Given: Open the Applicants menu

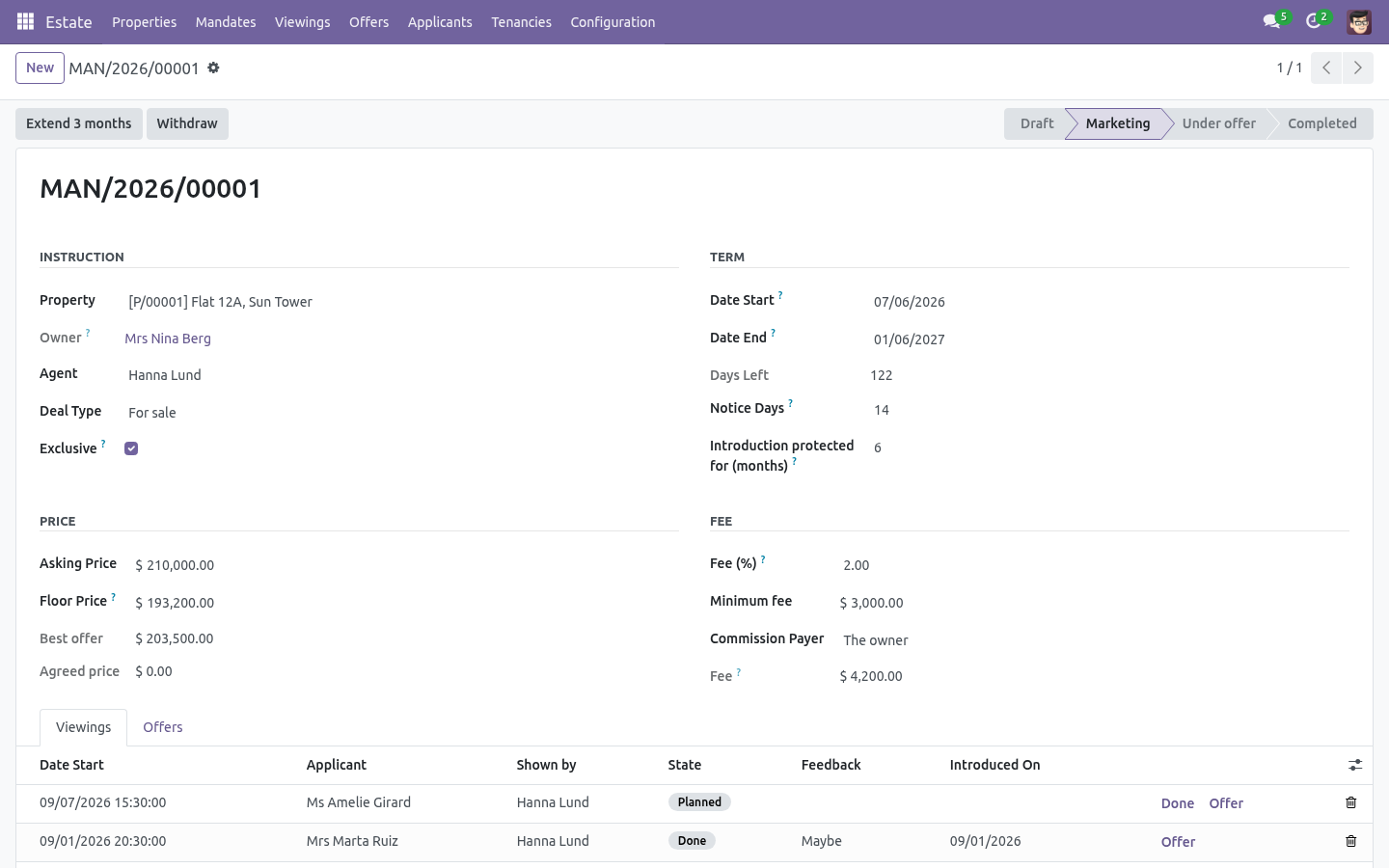Looking at the screenshot, I should click(x=440, y=21).
